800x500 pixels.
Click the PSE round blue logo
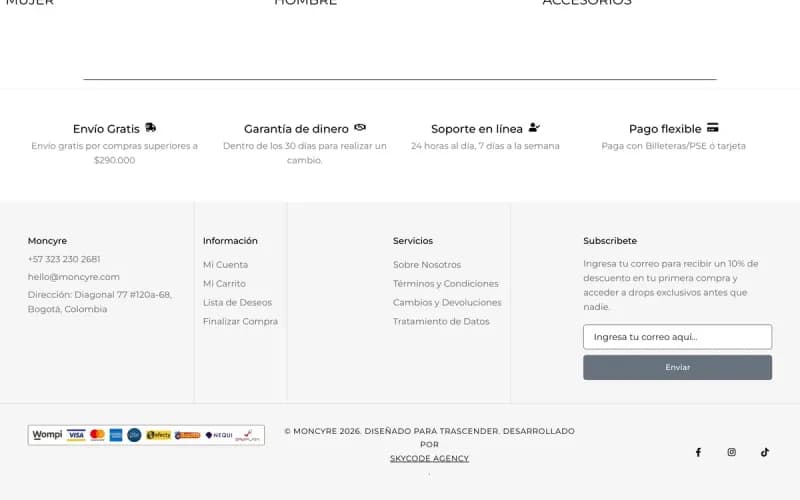(x=134, y=435)
